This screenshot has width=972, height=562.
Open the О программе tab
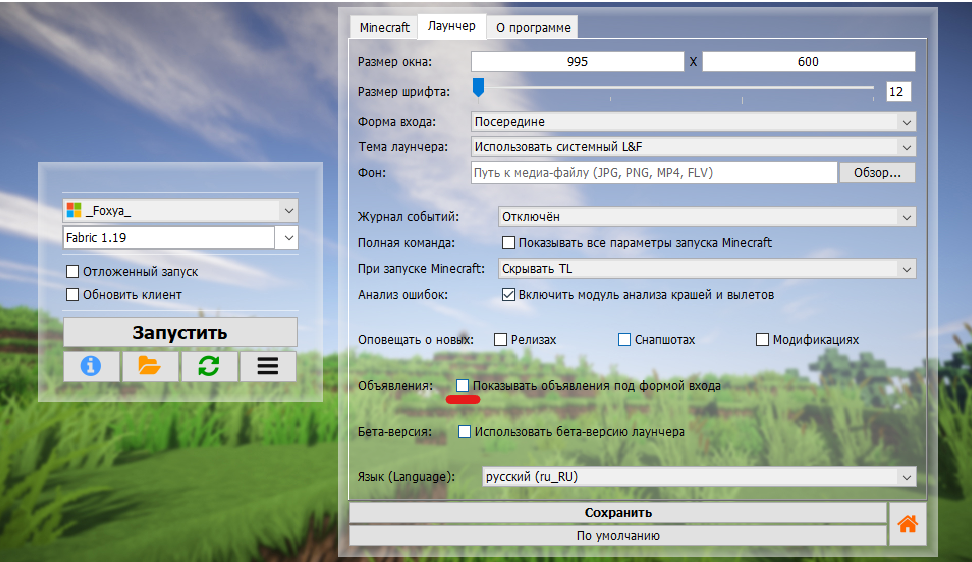coord(533,27)
